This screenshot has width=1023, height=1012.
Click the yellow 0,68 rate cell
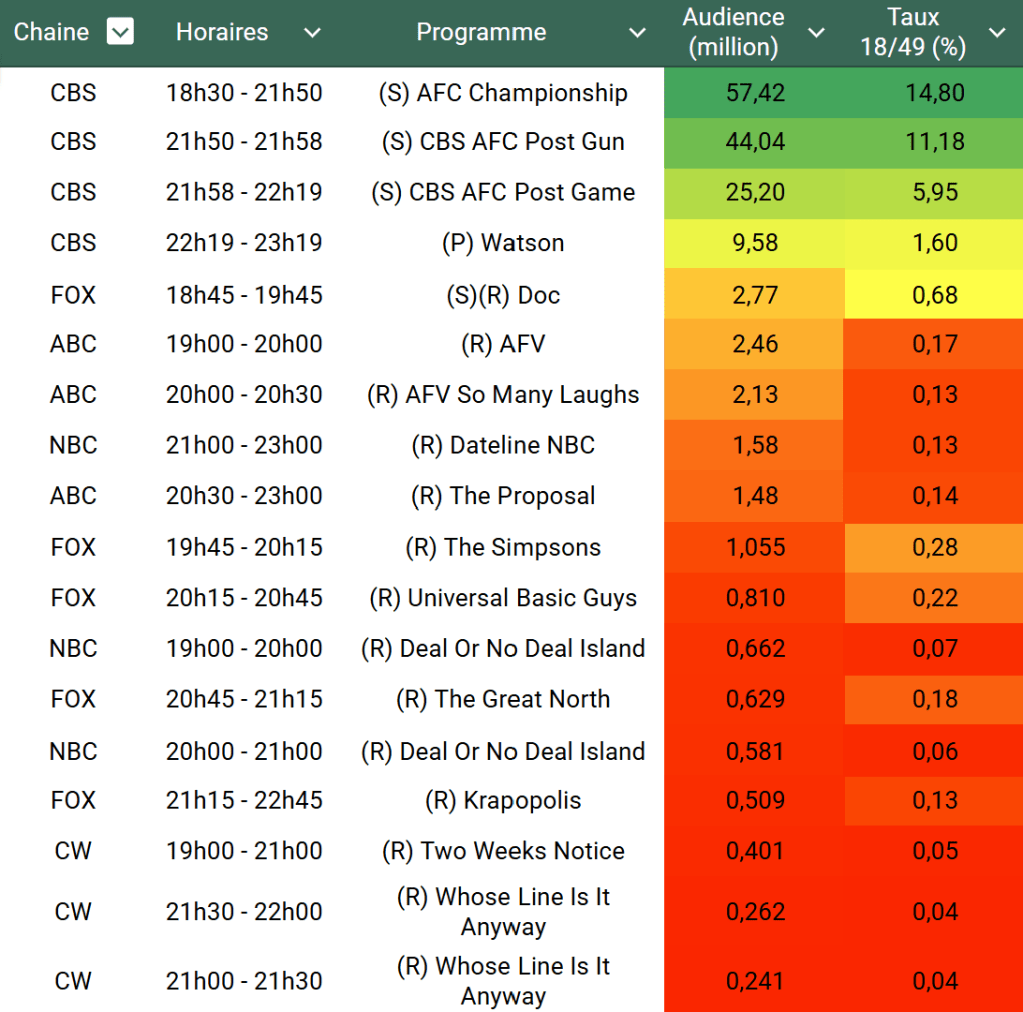coord(935,296)
